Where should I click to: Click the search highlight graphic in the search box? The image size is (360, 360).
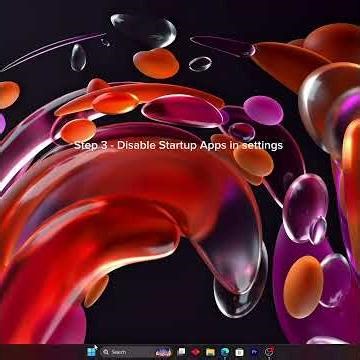pos(164,352)
